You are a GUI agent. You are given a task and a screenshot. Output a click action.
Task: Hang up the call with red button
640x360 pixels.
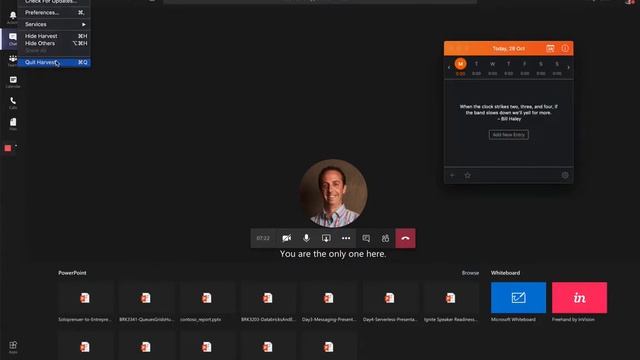click(405, 238)
